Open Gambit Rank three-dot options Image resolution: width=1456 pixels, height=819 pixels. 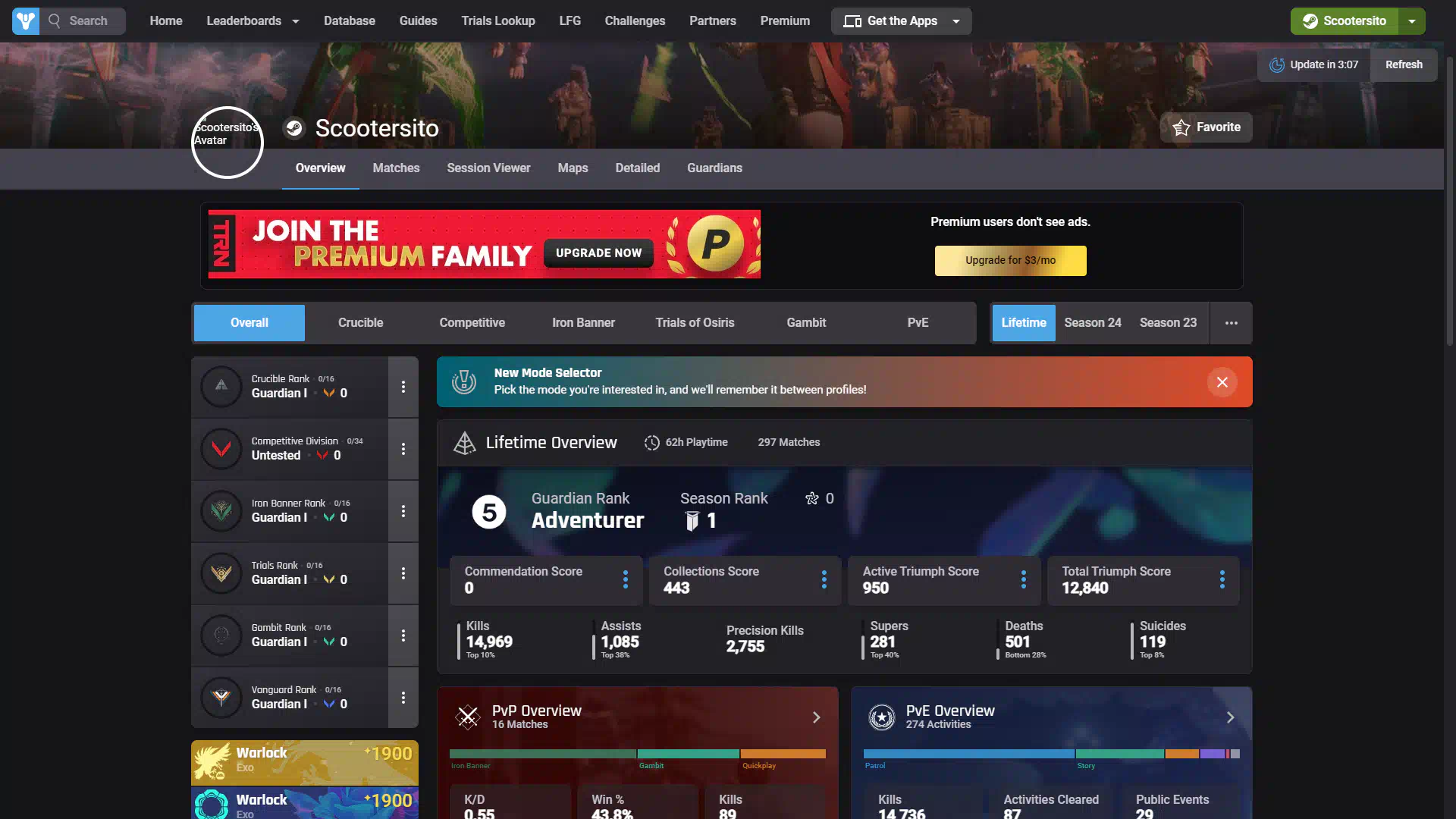(x=403, y=635)
